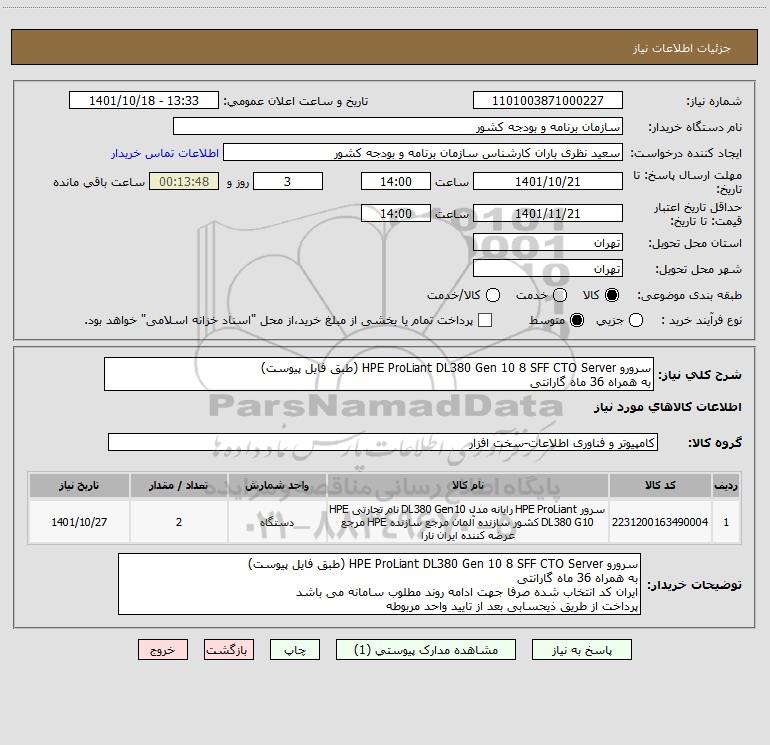The image size is (770, 745).
Task: Select the جزیی purchase type radio
Action: pyautogui.click(x=635, y=320)
